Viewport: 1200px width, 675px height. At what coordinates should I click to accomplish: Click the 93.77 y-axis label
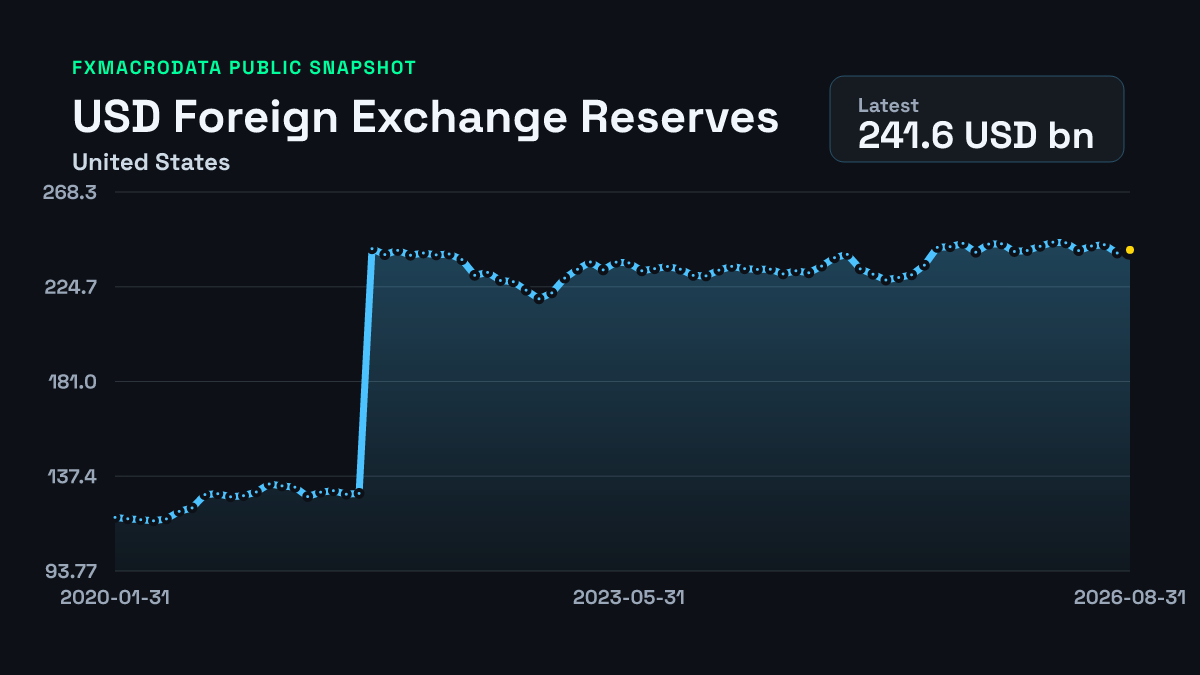(70, 571)
